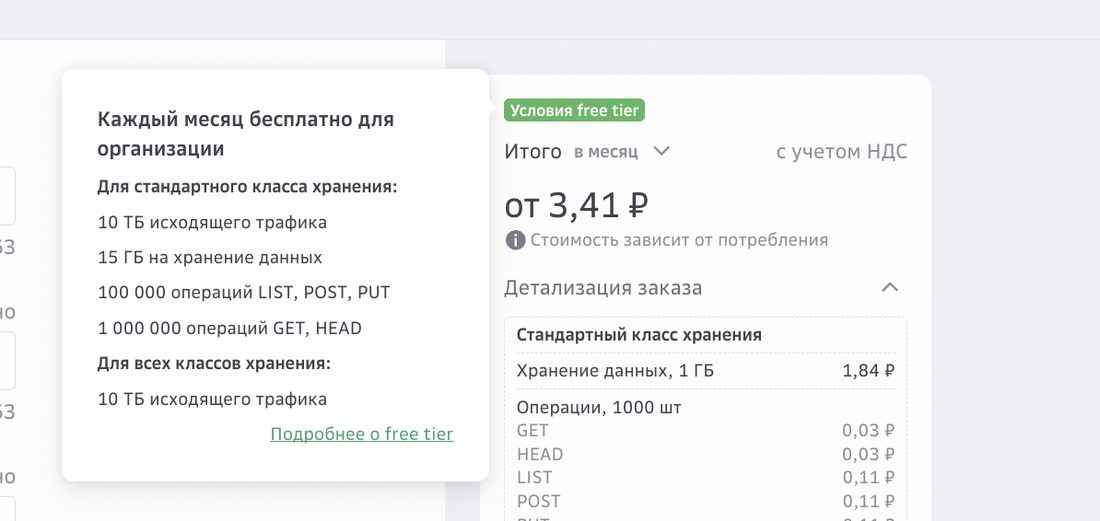Collapse the 'Детализация заказа' section chevron
1100x521 pixels.
(x=890, y=287)
